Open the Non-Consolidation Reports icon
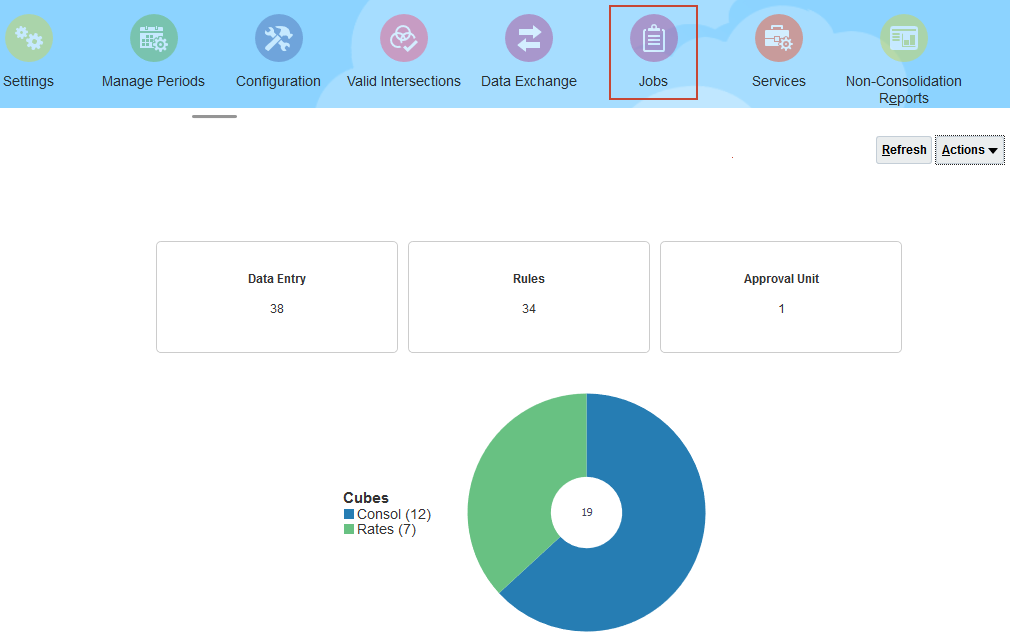Viewport: 1010px width, 639px height. point(904,39)
